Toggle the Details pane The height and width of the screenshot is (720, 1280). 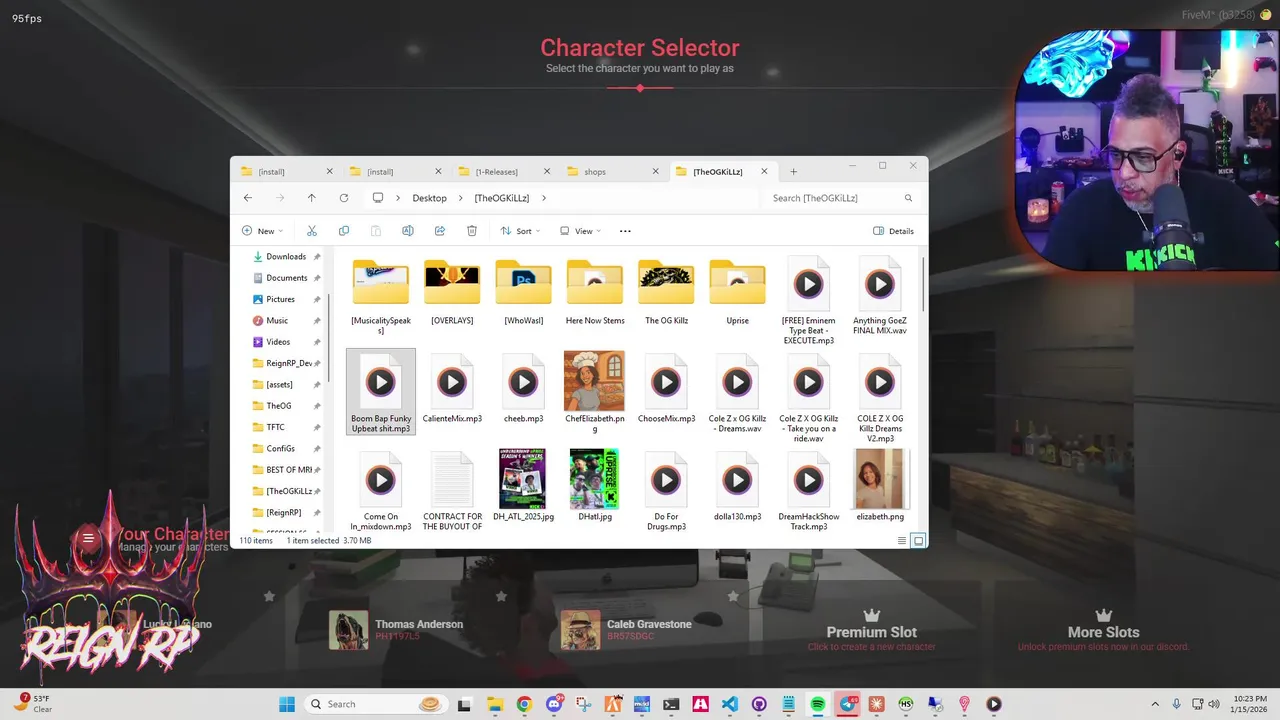pyautogui.click(x=893, y=231)
